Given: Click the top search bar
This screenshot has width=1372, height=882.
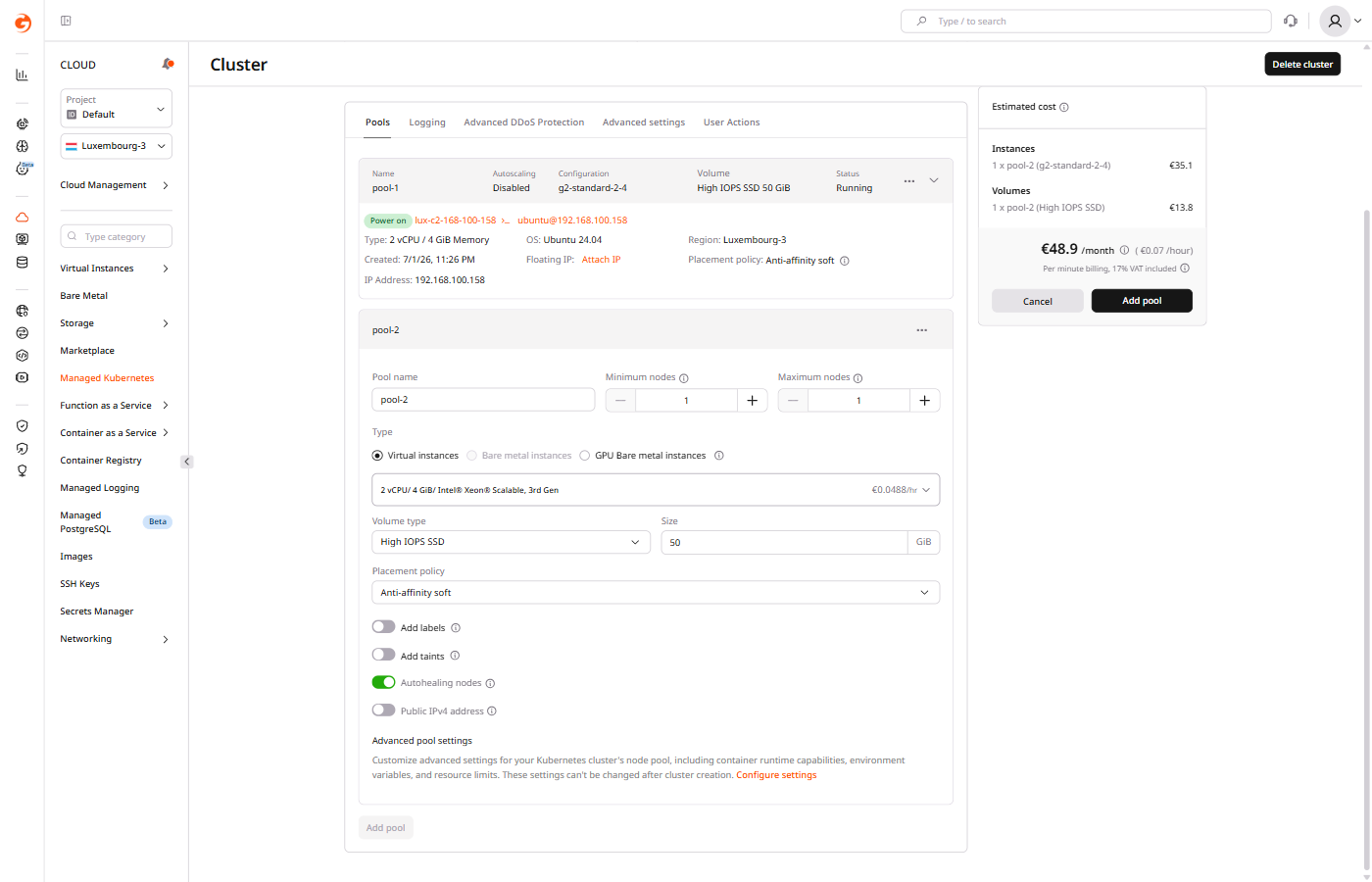Looking at the screenshot, I should click(x=1086, y=21).
